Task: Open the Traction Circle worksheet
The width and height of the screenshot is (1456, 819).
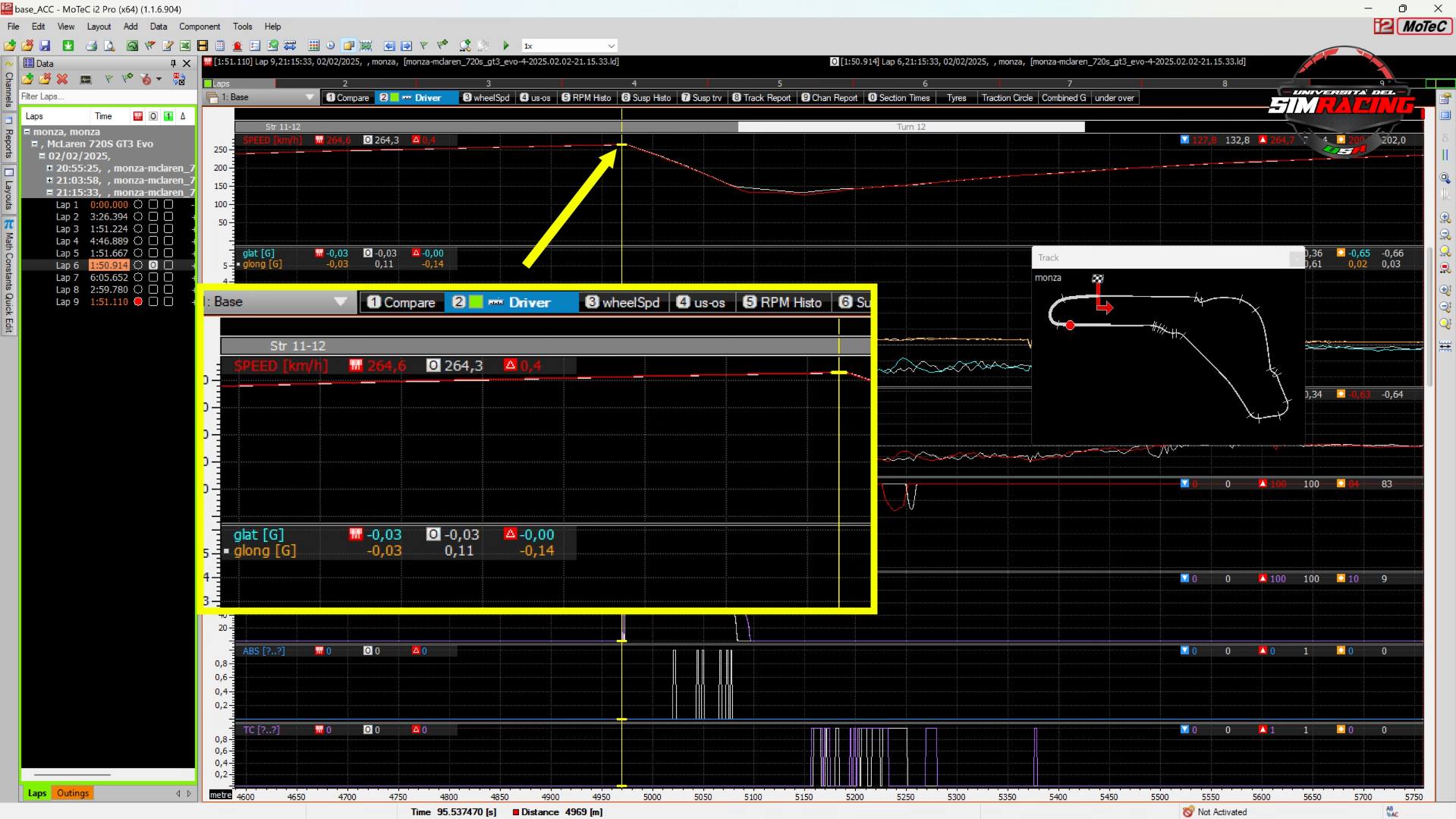Action: point(1006,98)
